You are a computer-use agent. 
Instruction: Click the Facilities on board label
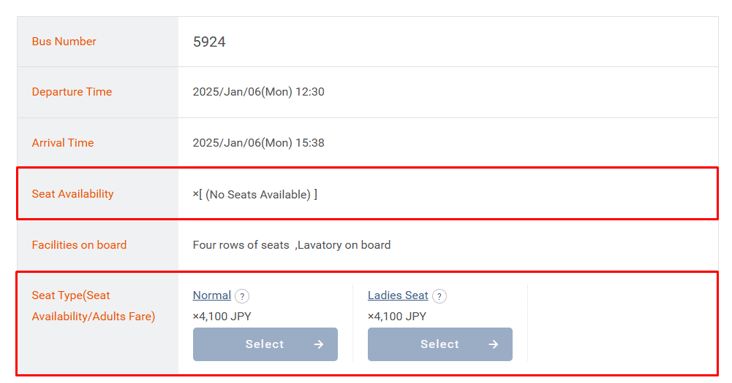click(x=79, y=245)
